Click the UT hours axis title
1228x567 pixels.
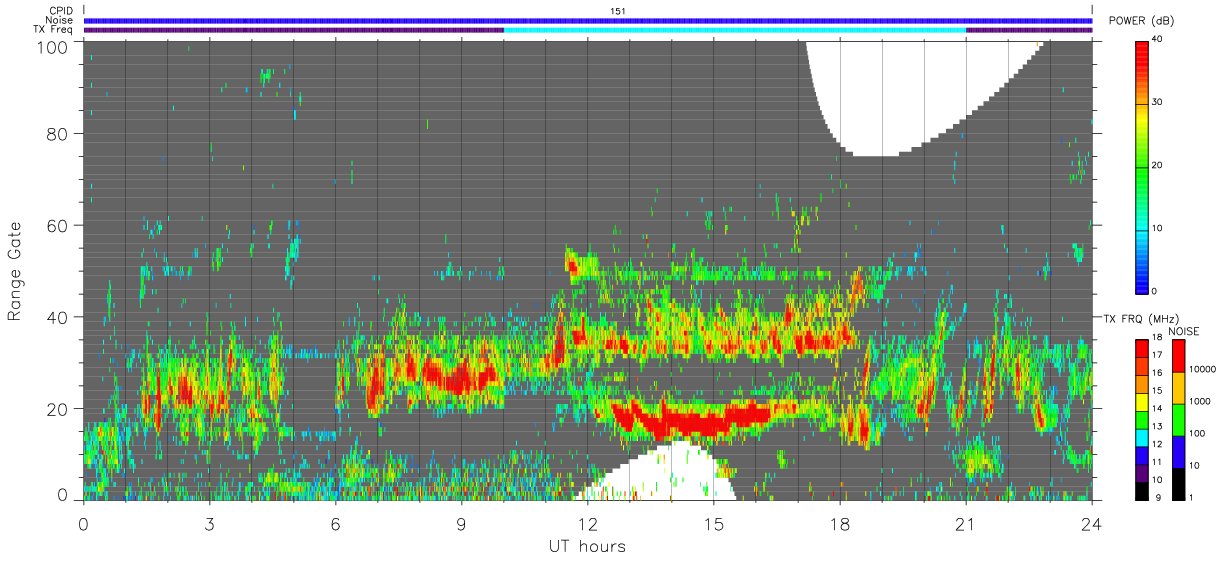[587, 546]
